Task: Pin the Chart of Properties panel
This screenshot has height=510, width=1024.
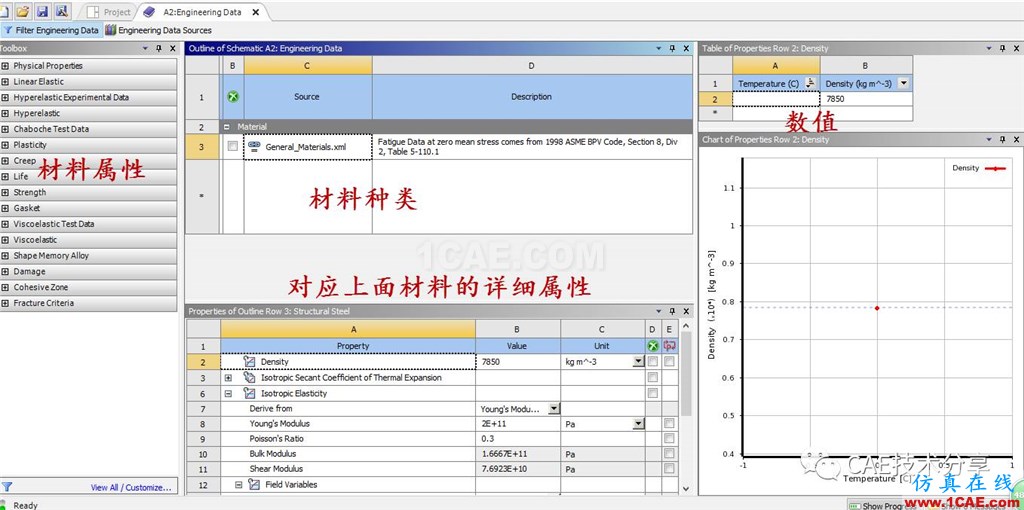Action: click(1000, 139)
